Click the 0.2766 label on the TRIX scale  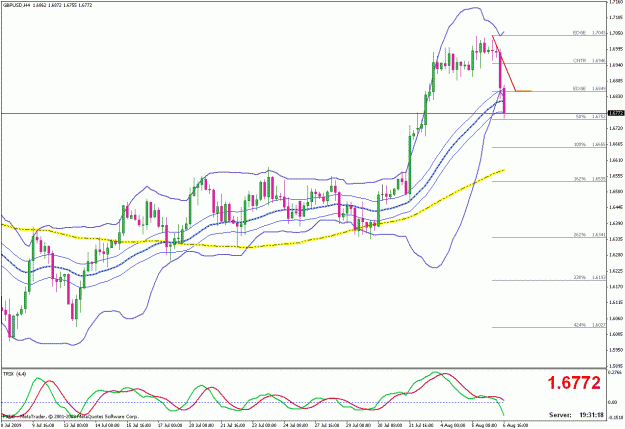(616, 372)
